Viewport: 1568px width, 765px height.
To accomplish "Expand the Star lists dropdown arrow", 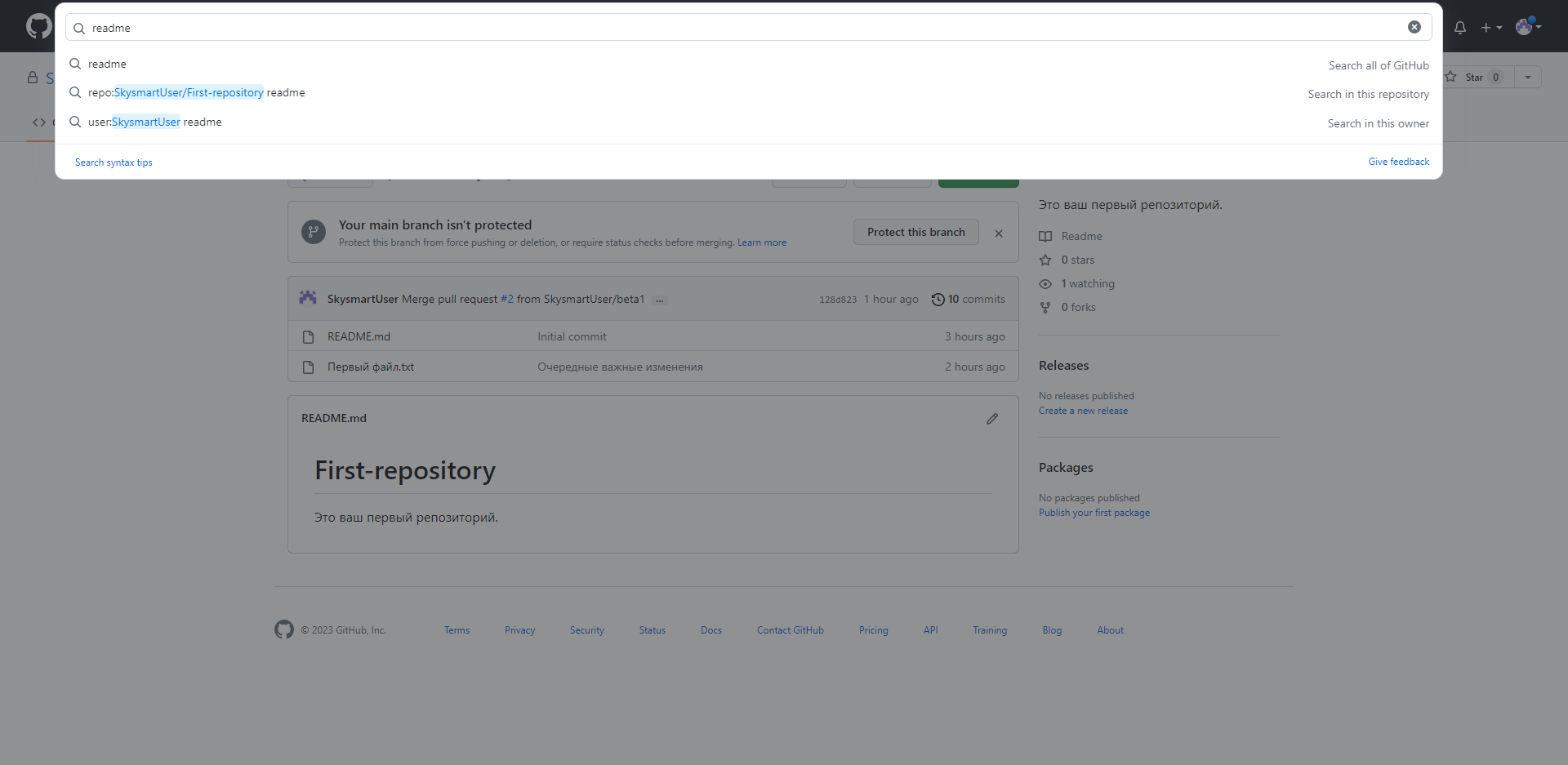I will click(x=1528, y=77).
